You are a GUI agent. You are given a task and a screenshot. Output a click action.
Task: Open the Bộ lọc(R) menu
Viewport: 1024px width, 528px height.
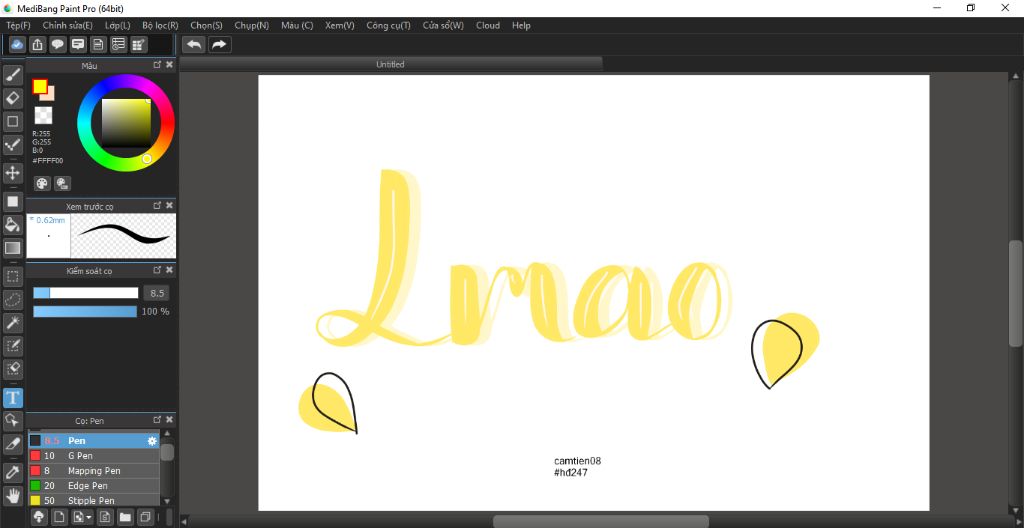coord(160,25)
